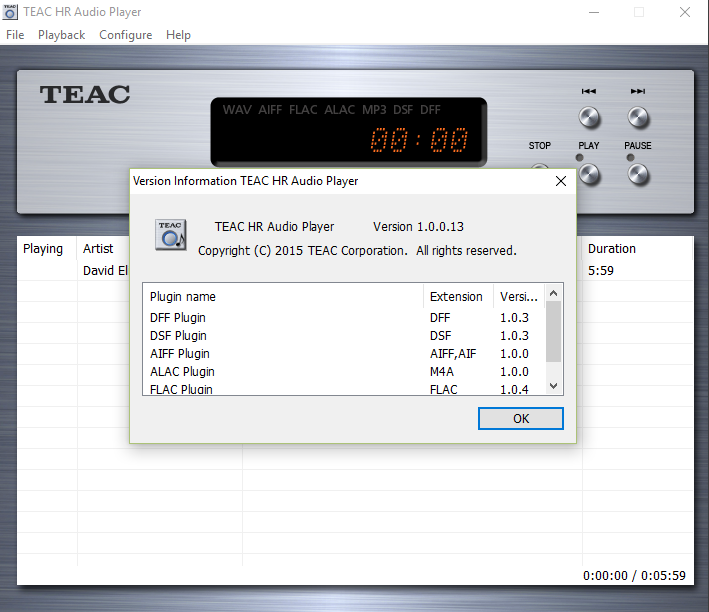
Task: Open the Configure menu
Action: 125,35
